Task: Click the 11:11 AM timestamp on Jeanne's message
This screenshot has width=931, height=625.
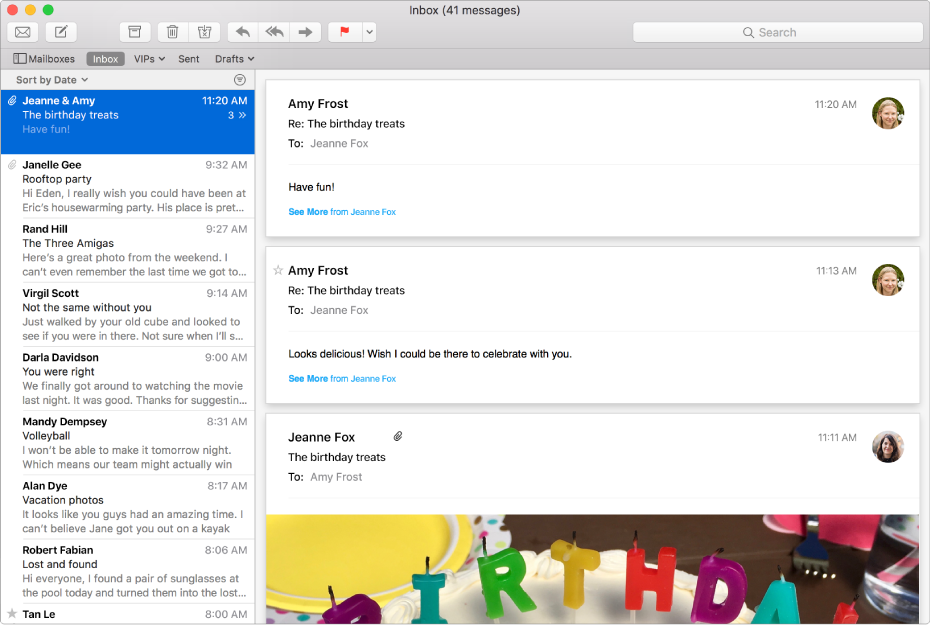Action: pyautogui.click(x=837, y=437)
